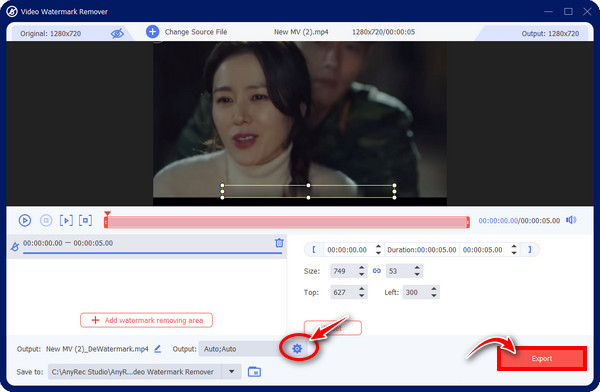Click the video preview frame
The height and width of the screenshot is (392, 600).
point(300,123)
